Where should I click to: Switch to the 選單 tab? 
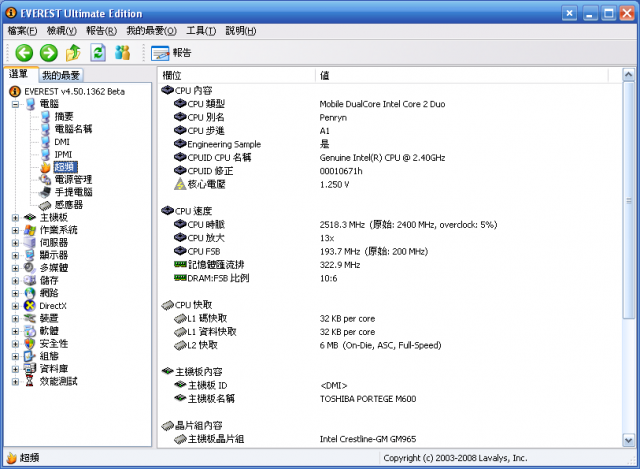(19, 74)
